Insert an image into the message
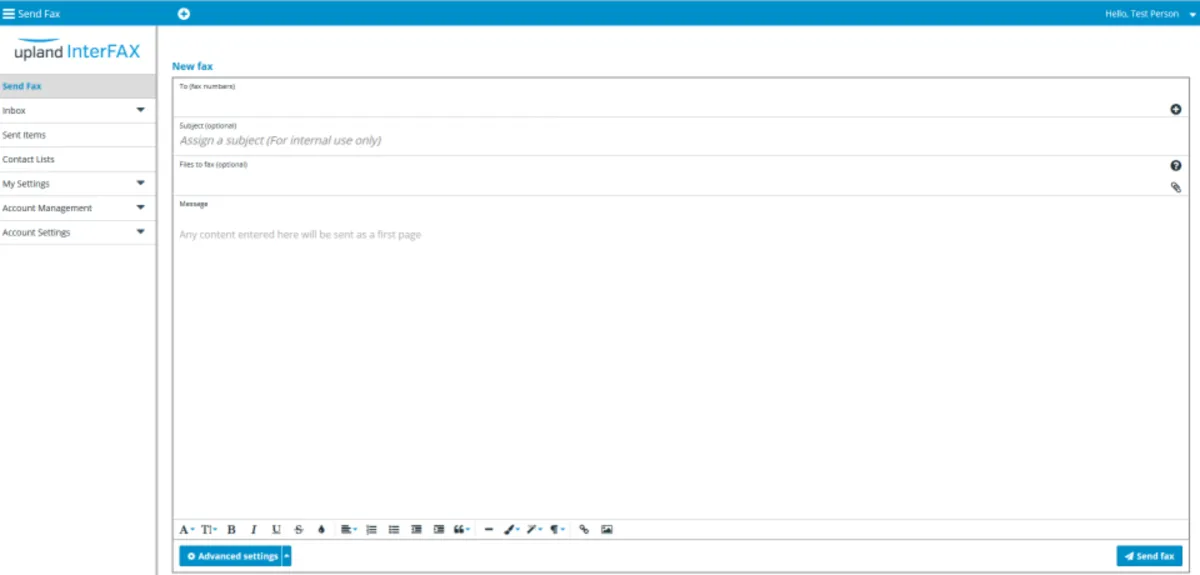1200x575 pixels. [x=607, y=529]
